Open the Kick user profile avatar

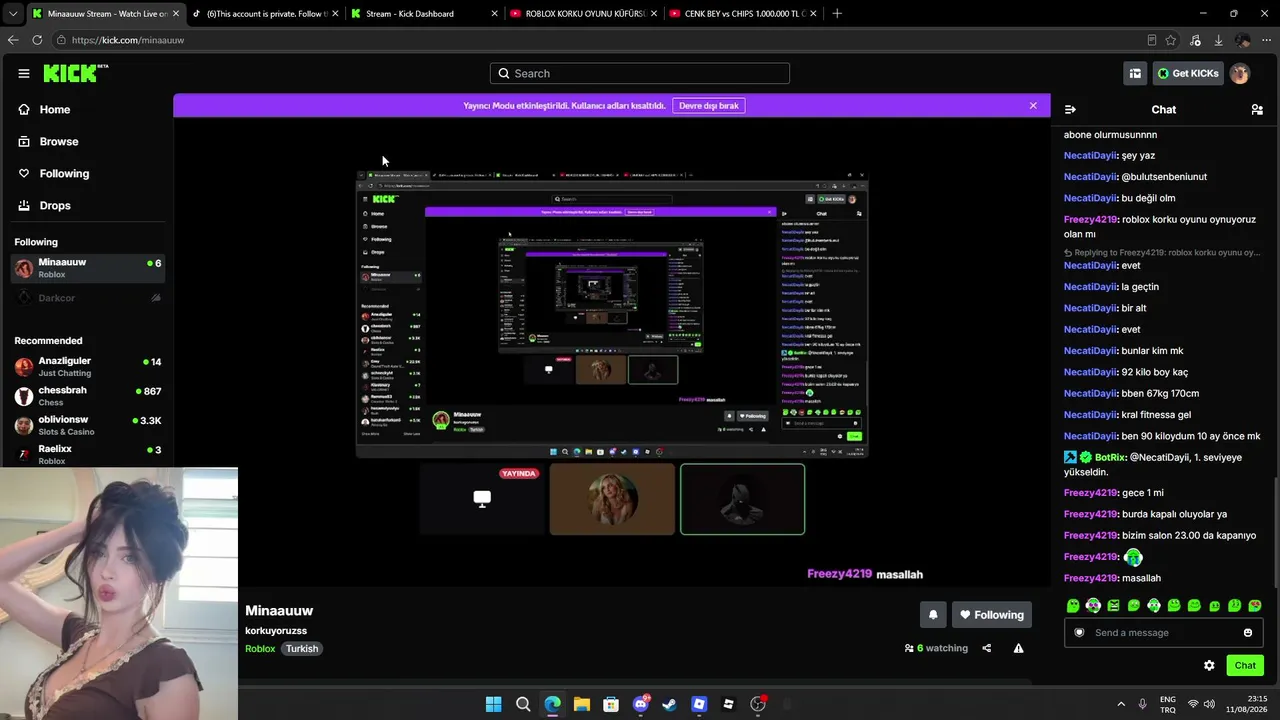click(x=1239, y=73)
